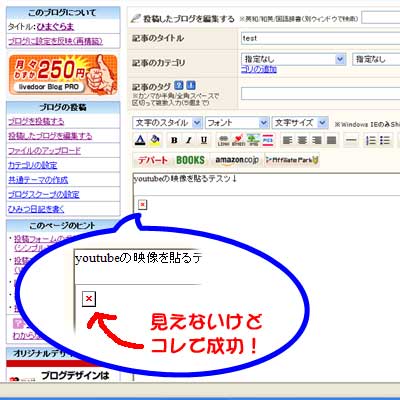Image resolution: width=400 pixels, height=400 pixels.
Task: Insert a horizontal rule line
Action: point(351,140)
